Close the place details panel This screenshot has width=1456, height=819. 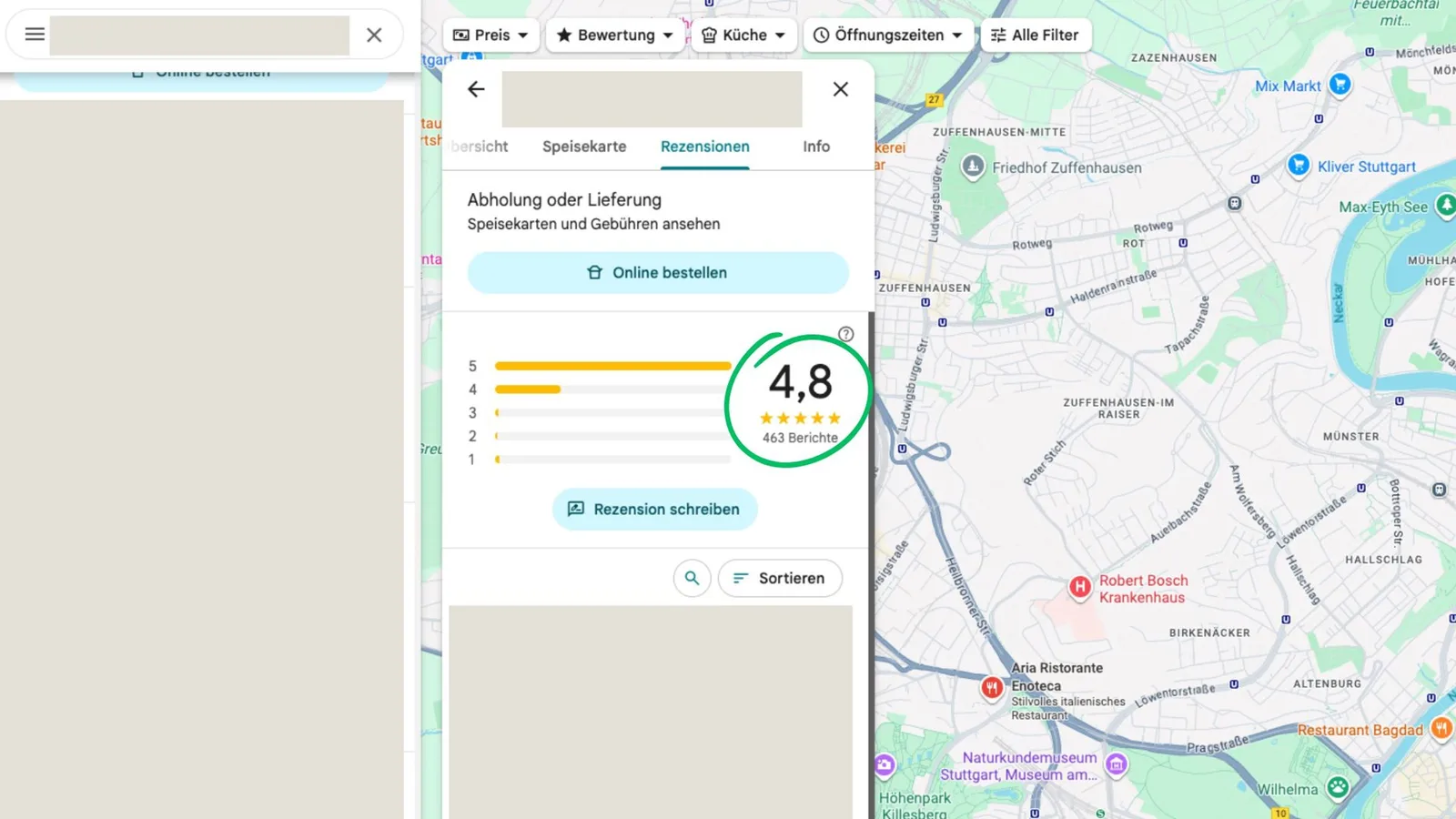pos(841,89)
